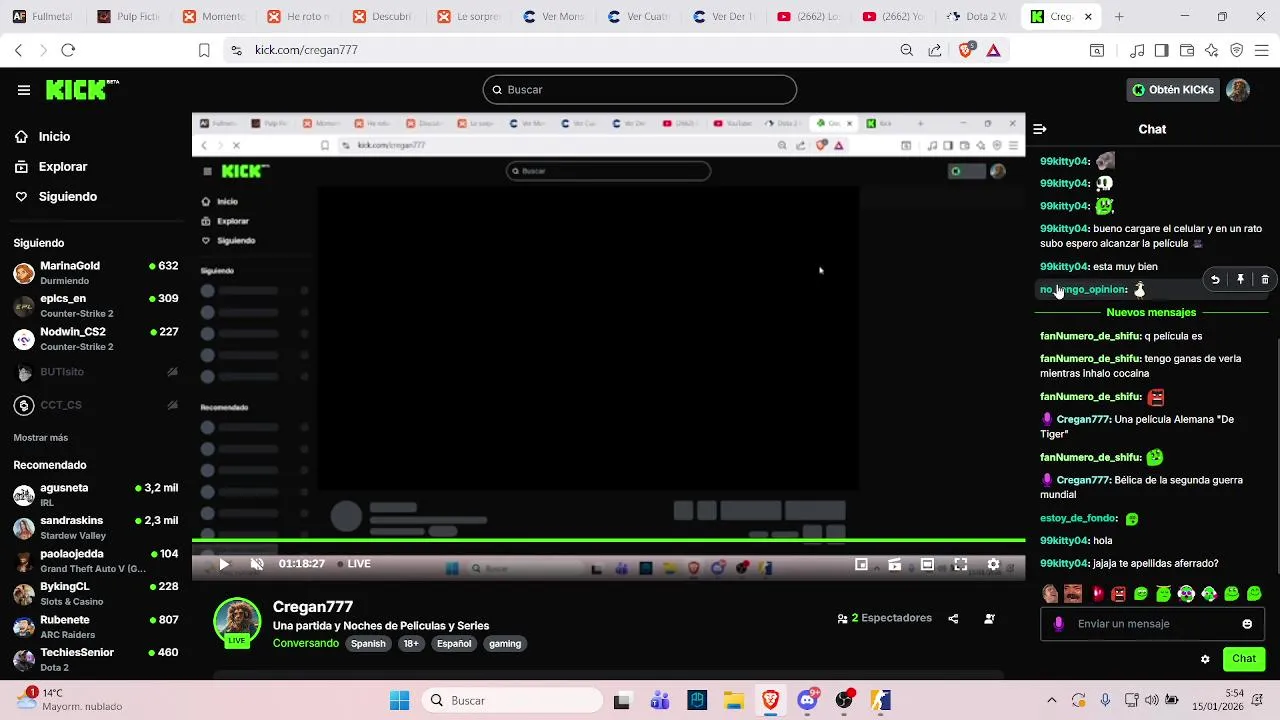
Task: Switch to Dota 2 browser tab
Action: (x=979, y=17)
